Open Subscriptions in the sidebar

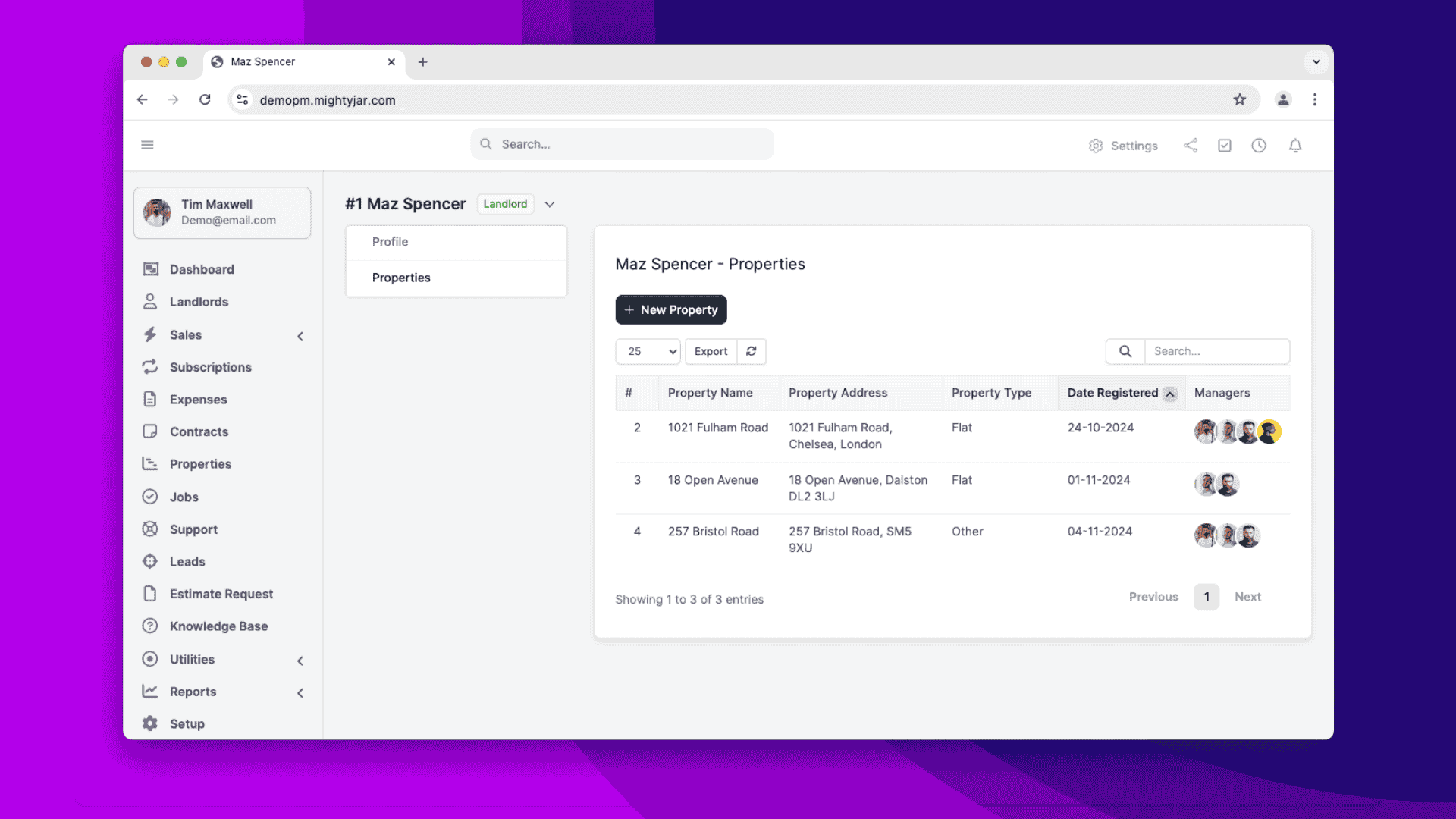(210, 367)
